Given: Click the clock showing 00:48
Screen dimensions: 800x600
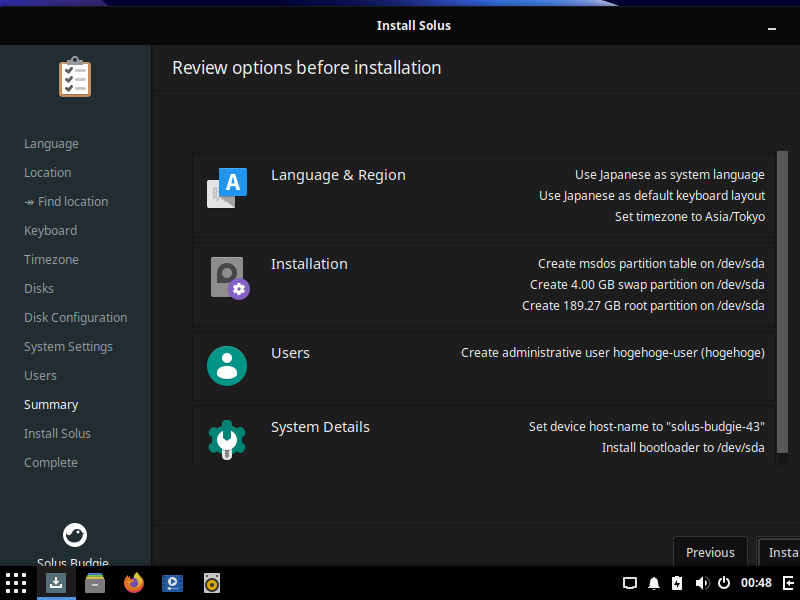Looking at the screenshot, I should (x=756, y=583).
